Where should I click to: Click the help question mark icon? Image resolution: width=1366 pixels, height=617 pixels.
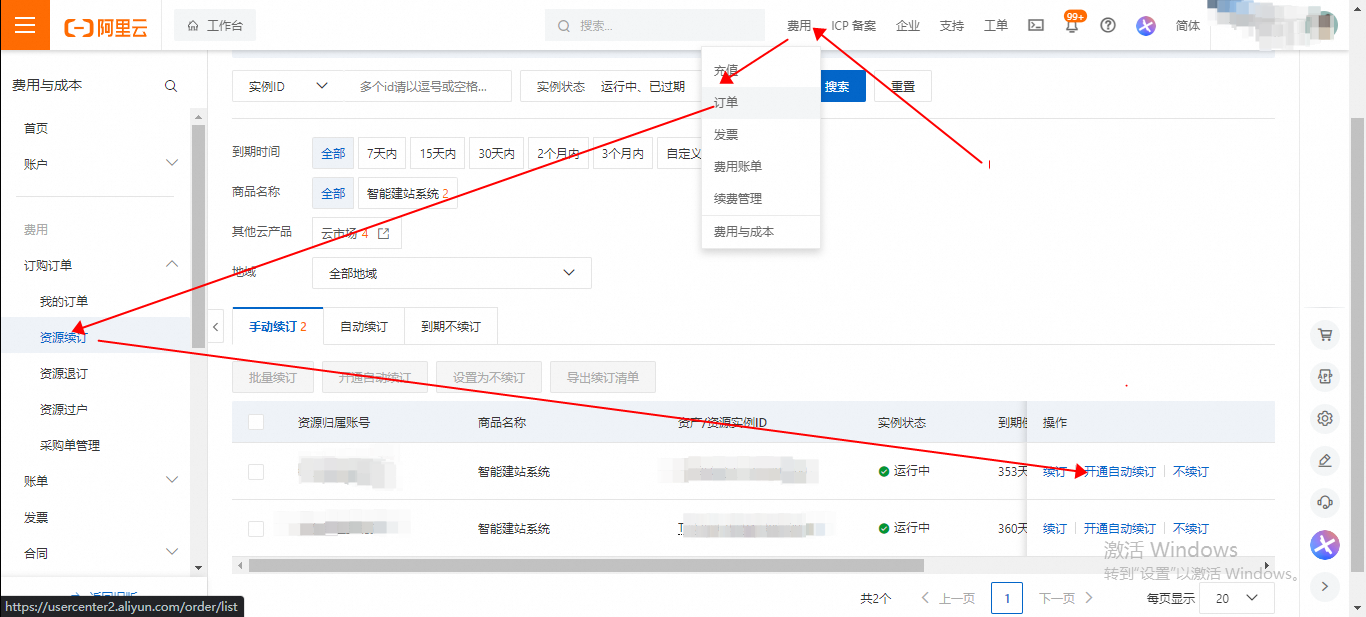pos(1108,26)
